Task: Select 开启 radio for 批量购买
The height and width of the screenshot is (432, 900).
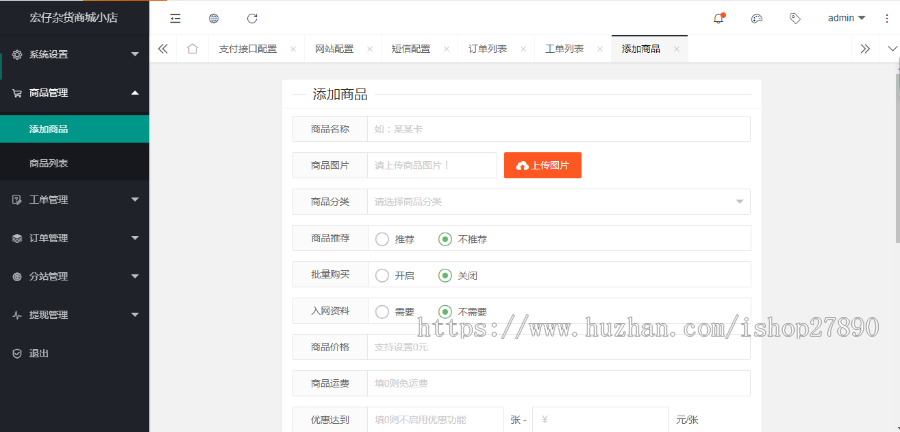Action: (x=382, y=275)
